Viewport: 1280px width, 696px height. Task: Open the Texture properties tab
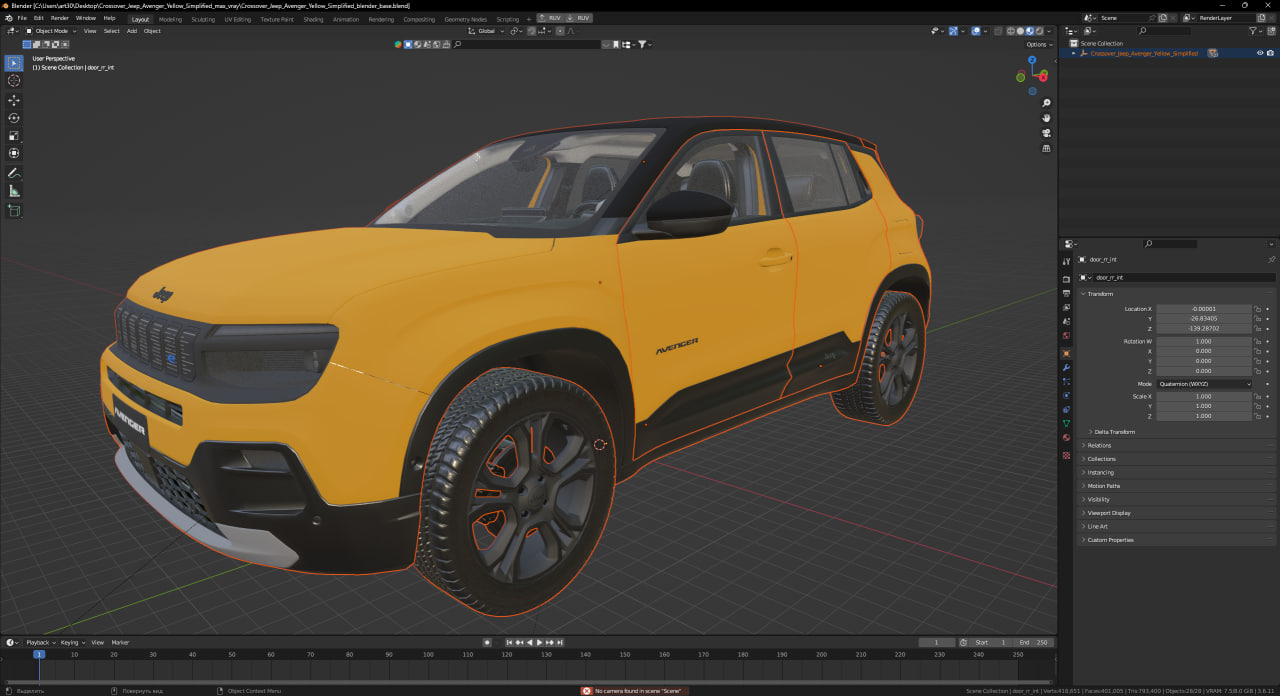point(1066,455)
